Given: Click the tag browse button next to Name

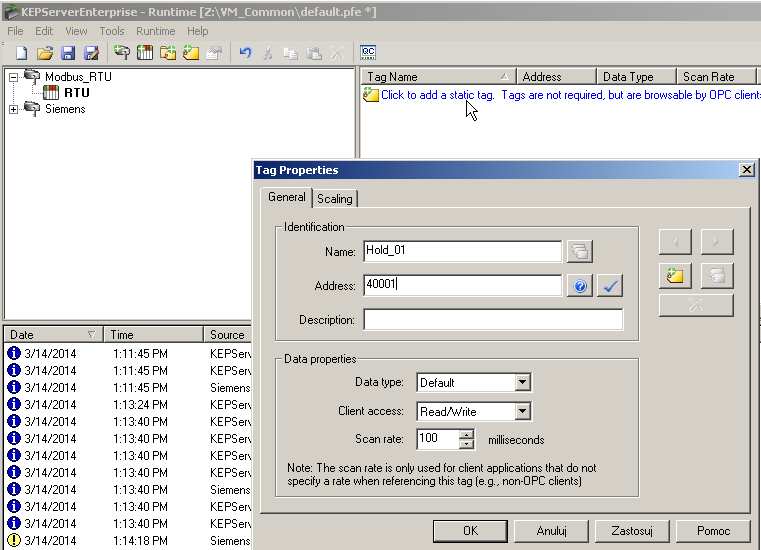Looking at the screenshot, I should click(580, 251).
